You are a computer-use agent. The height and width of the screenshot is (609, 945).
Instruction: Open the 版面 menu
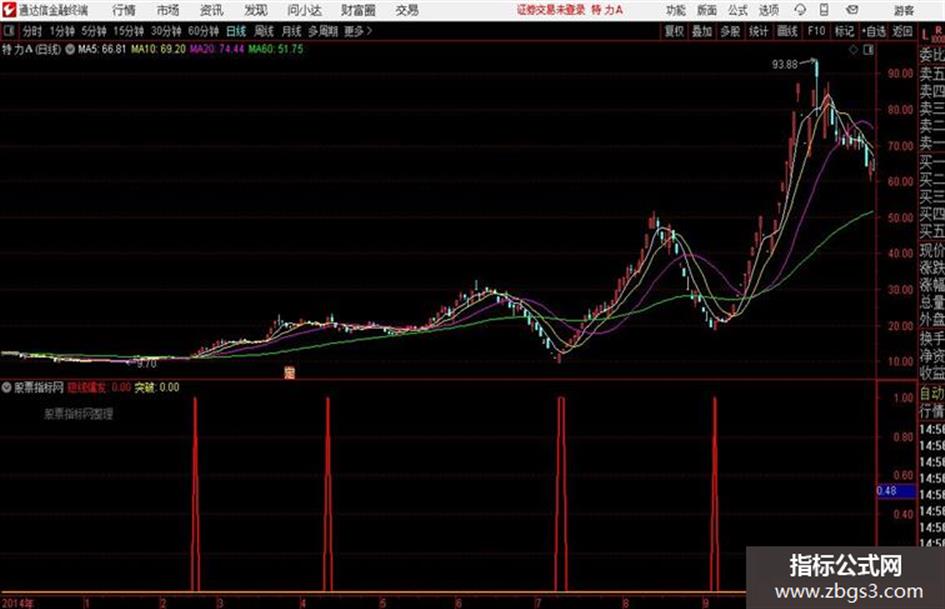click(707, 10)
